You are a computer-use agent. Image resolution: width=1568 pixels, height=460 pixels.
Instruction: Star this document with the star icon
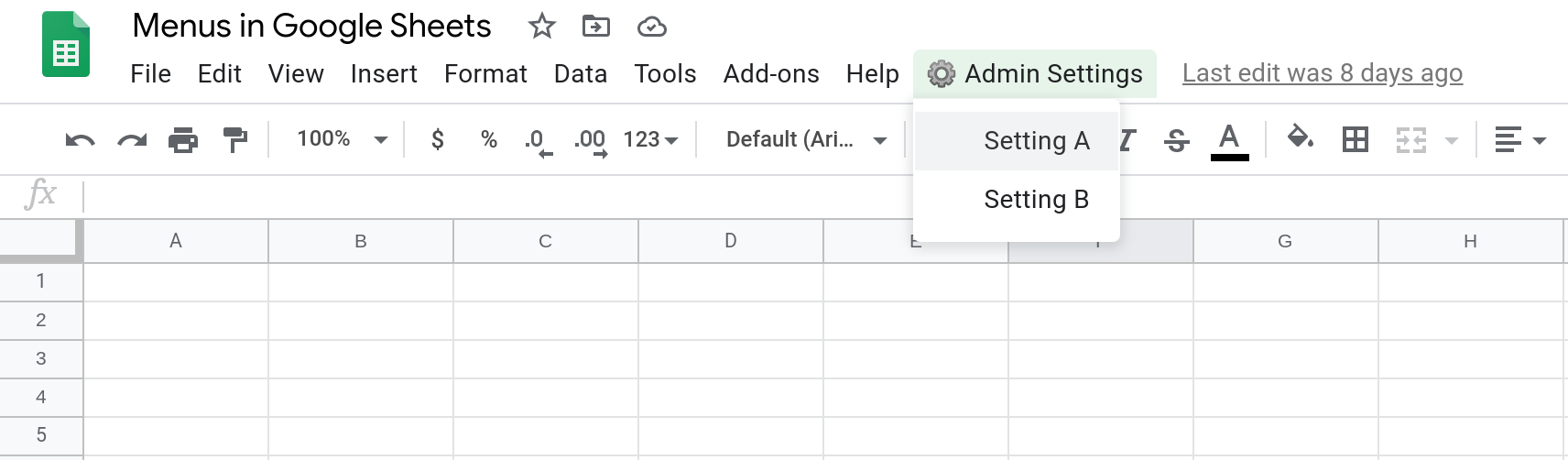tap(542, 27)
